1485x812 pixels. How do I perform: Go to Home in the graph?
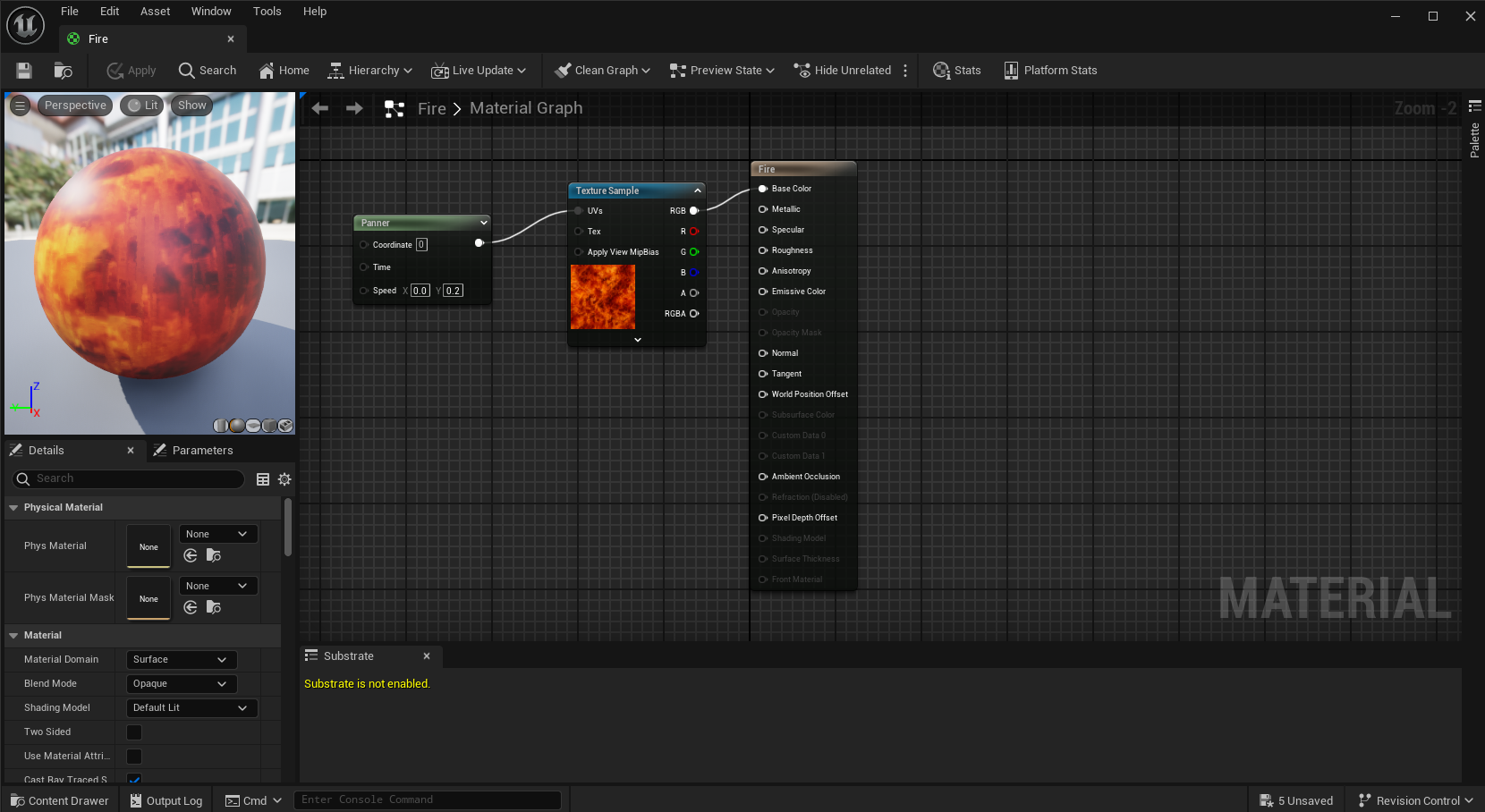(284, 71)
